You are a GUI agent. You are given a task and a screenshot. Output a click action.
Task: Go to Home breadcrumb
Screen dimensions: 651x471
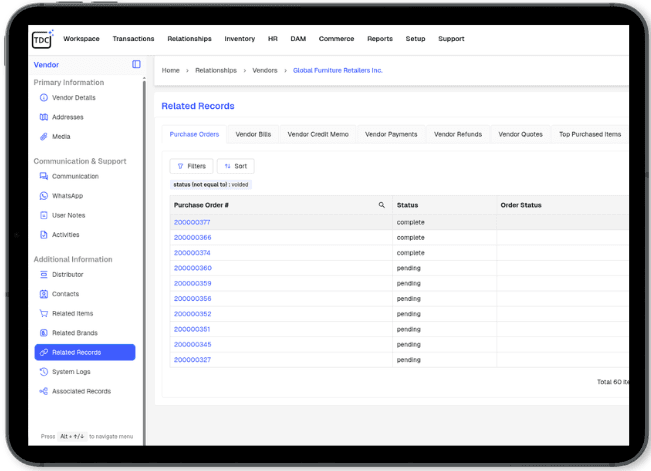[x=171, y=70]
